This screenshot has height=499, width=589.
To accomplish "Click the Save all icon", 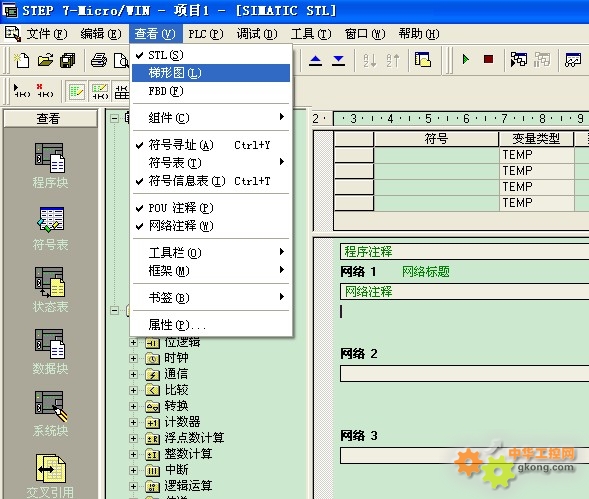I will 68,60.
